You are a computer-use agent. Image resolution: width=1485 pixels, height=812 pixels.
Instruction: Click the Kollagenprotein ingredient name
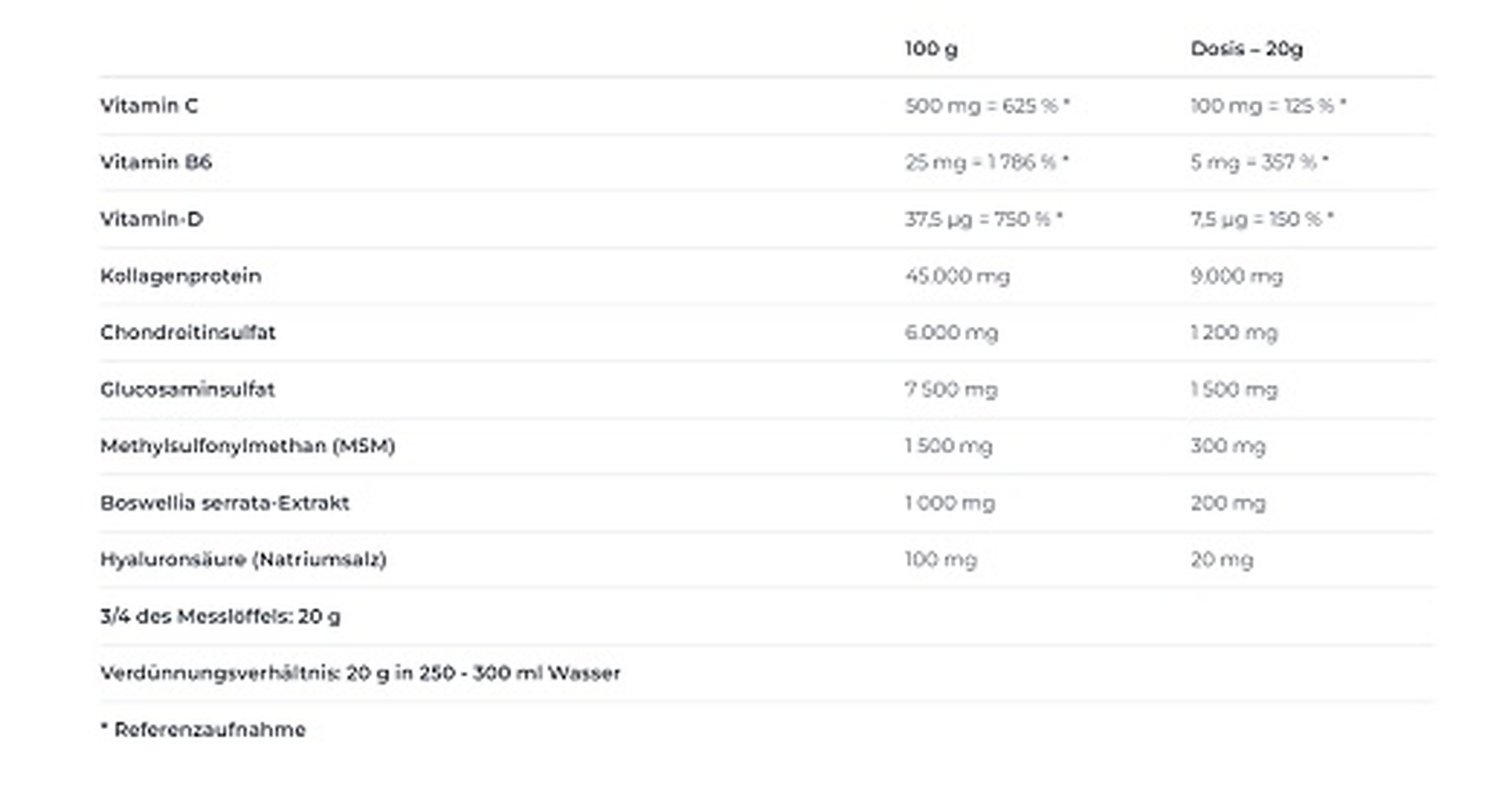pos(181,276)
